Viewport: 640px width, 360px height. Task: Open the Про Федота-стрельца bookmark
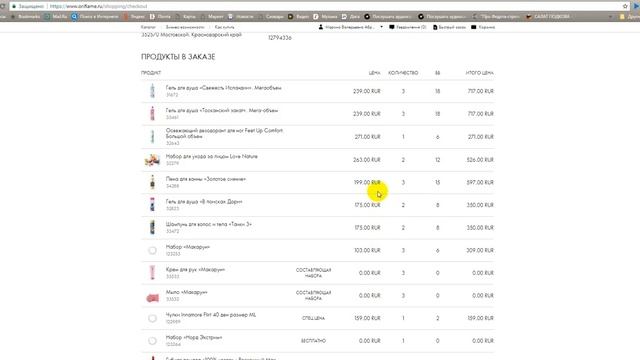click(496, 17)
